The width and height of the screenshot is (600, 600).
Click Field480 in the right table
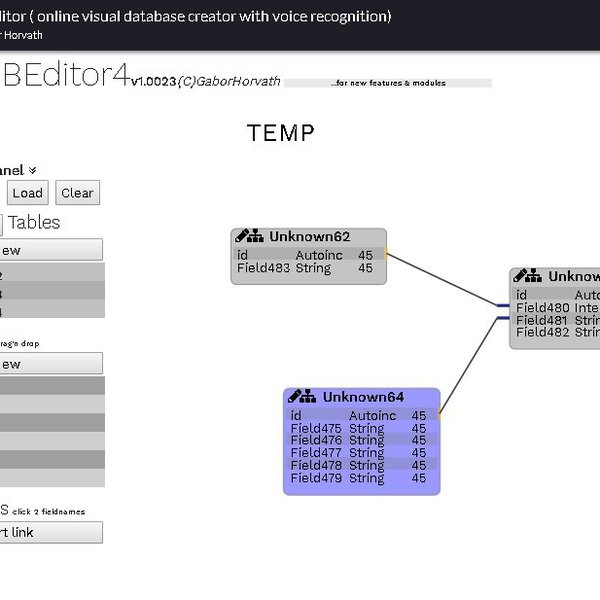pos(543,308)
